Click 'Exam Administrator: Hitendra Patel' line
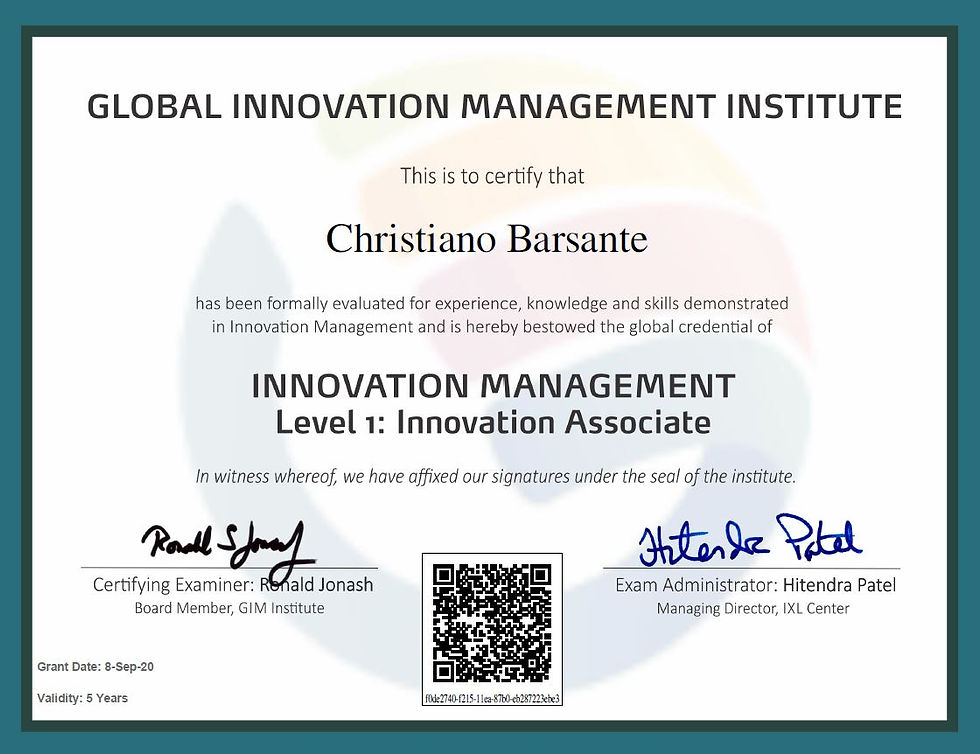Screen dimensions: 980x754 pyautogui.click(x=755, y=585)
